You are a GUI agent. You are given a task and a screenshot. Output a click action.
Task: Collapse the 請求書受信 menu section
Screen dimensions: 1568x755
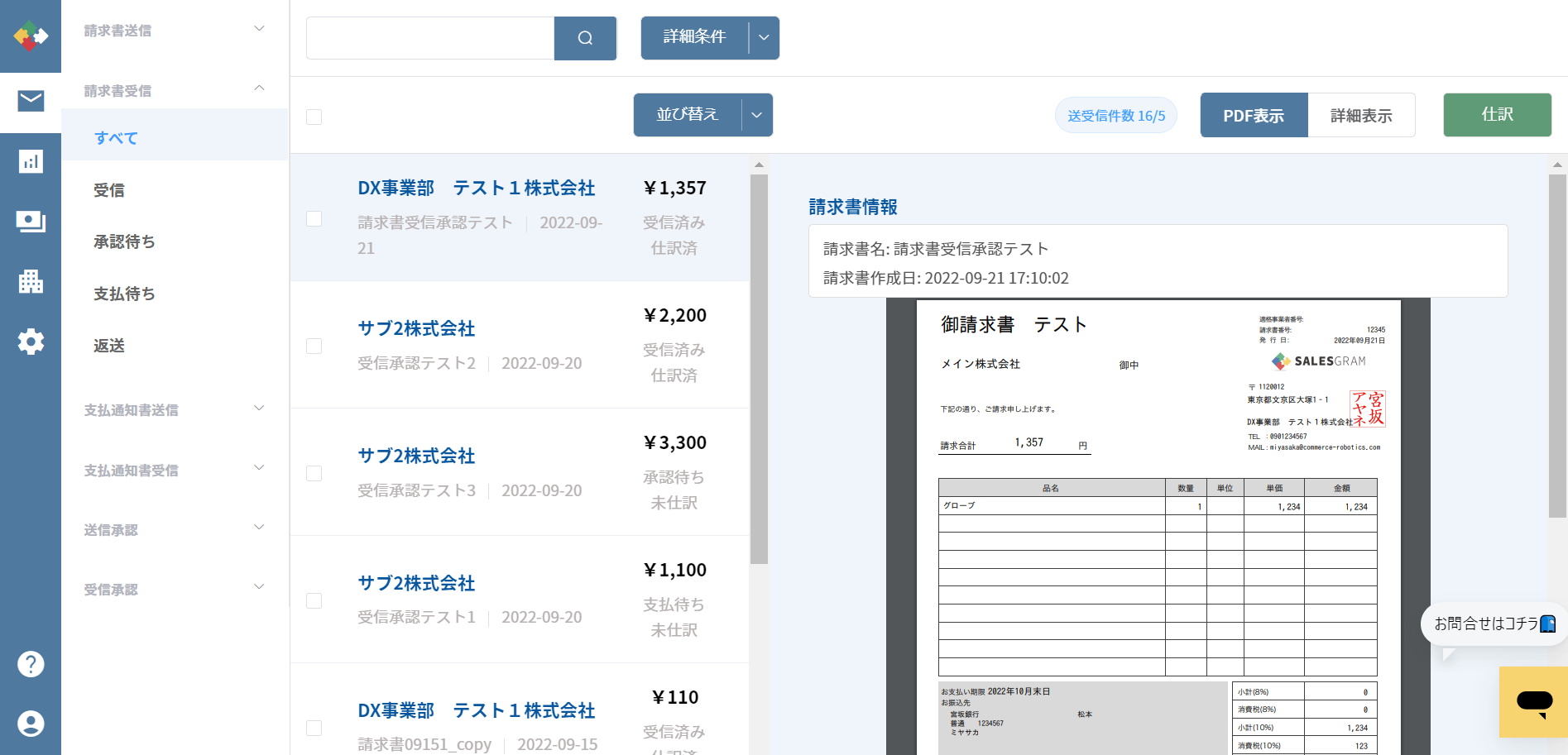(x=175, y=90)
